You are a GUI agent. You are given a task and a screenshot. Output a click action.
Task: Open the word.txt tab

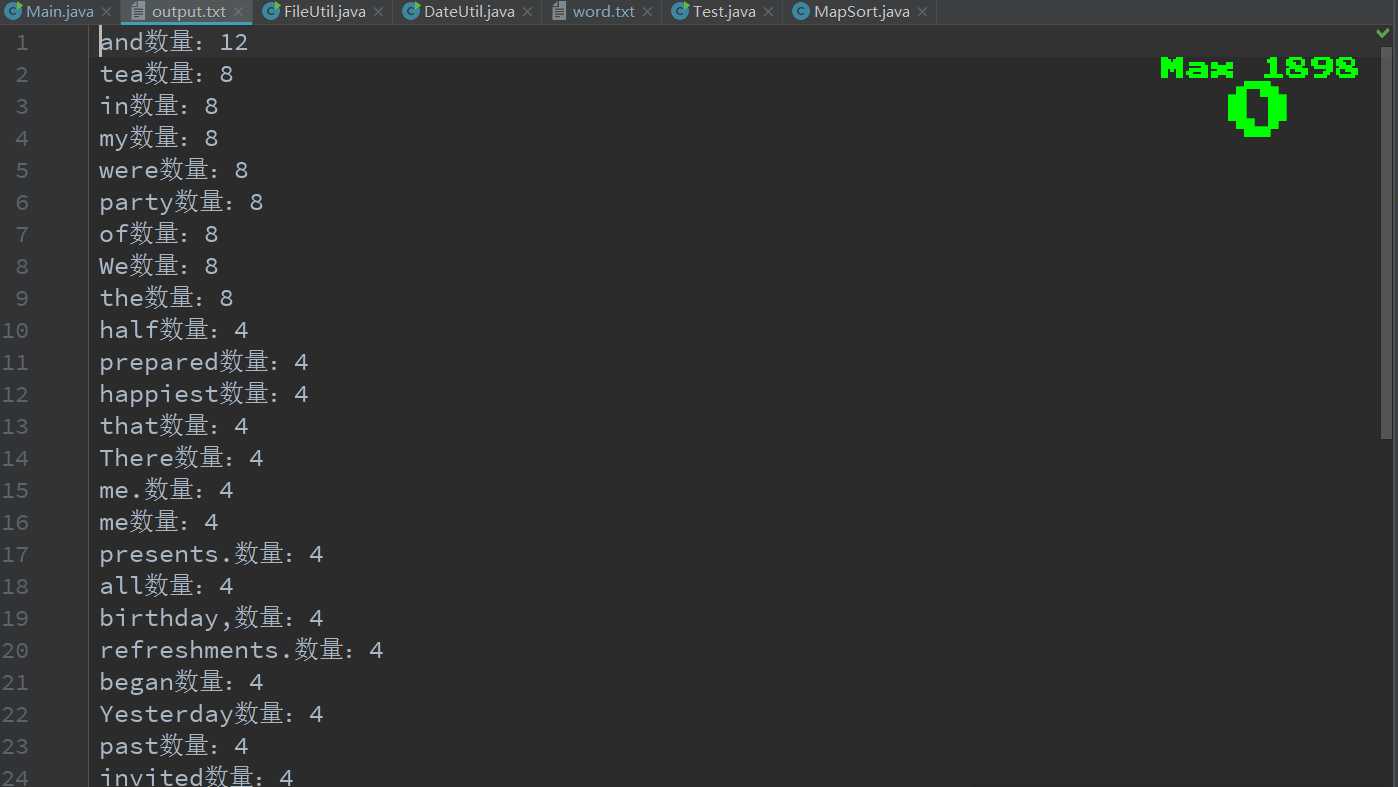(x=604, y=12)
